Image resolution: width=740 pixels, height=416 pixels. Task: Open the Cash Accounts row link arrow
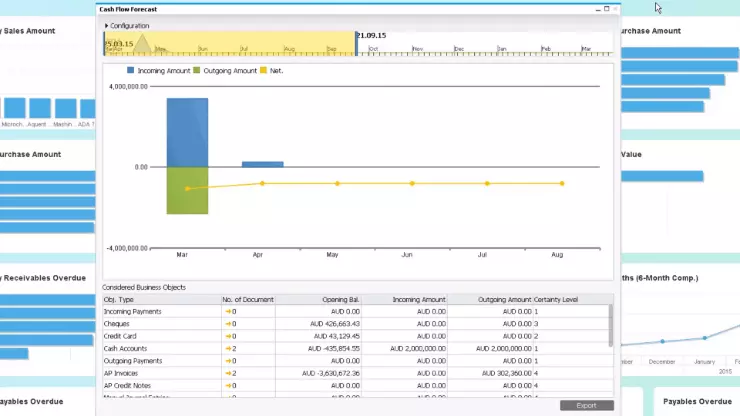click(228, 348)
